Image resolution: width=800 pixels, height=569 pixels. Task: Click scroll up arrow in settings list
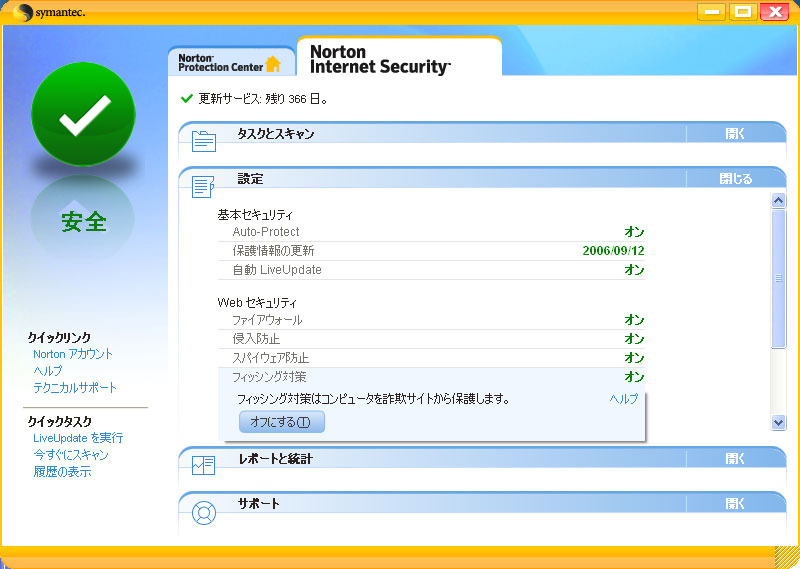click(778, 201)
